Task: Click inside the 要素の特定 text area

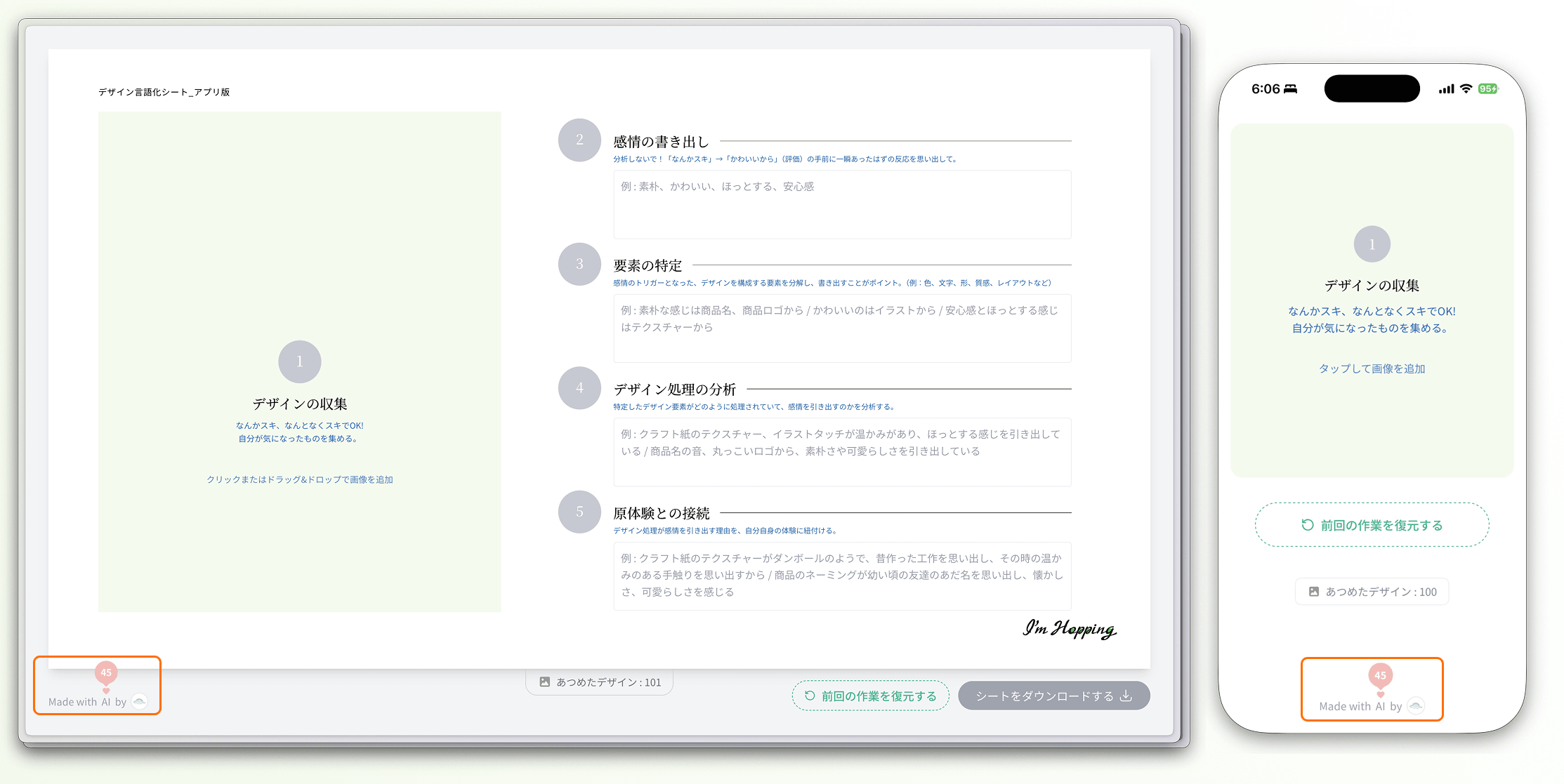Action: [842, 328]
